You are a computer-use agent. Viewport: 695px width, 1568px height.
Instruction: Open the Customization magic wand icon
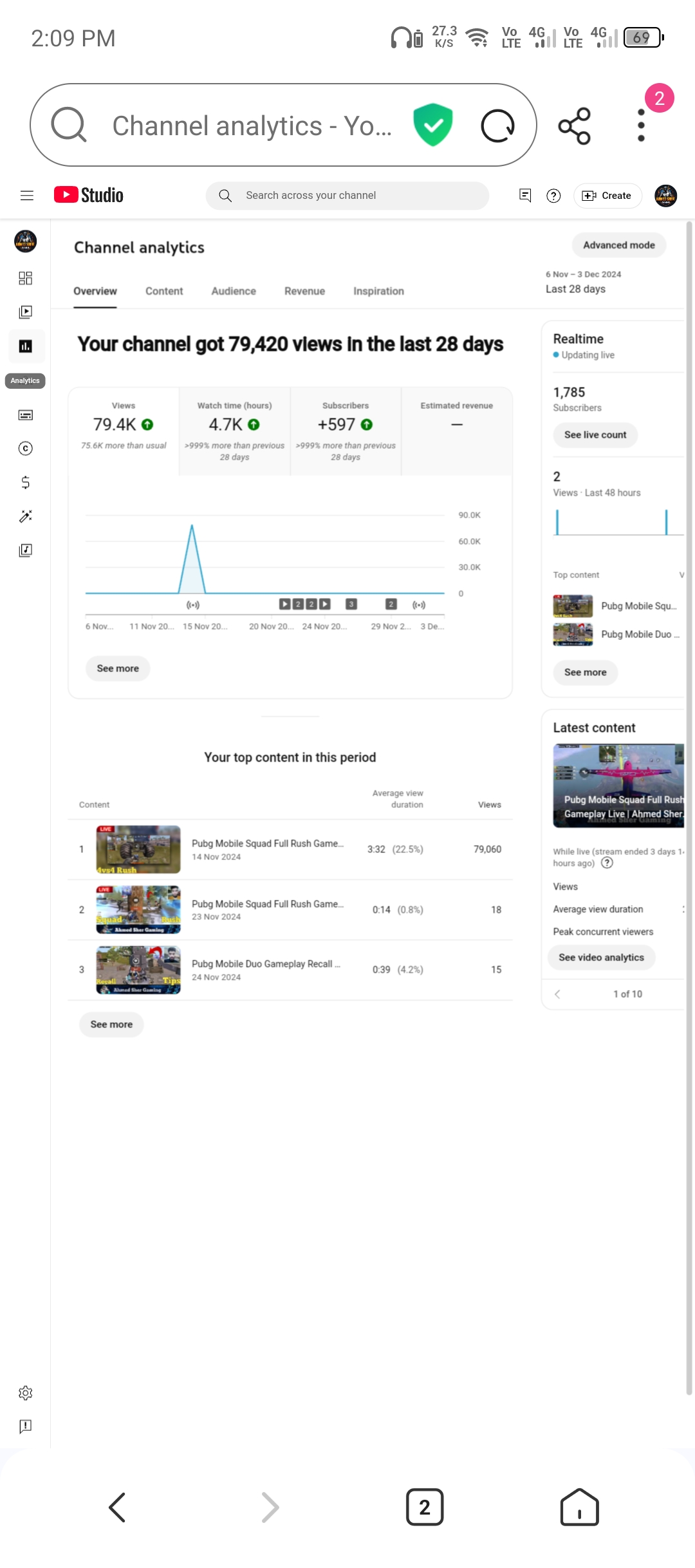[25, 516]
